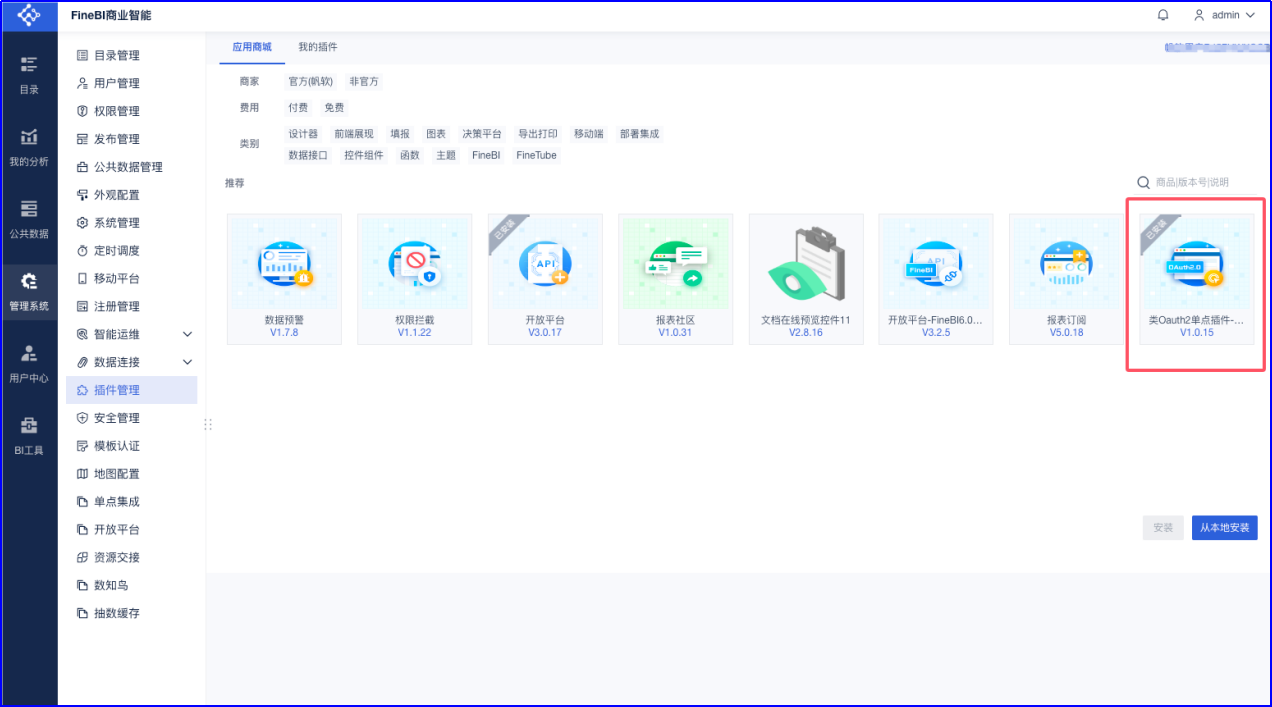Focus the plugin search field
Viewport: 1272px width, 707px height.
pos(1205,182)
